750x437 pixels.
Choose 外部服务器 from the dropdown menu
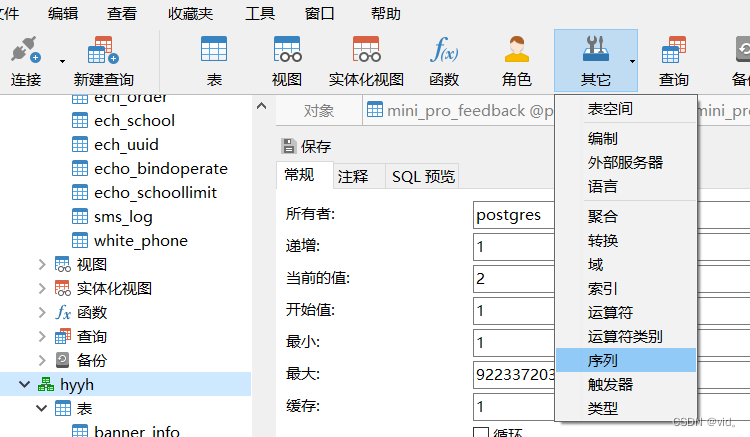626,163
